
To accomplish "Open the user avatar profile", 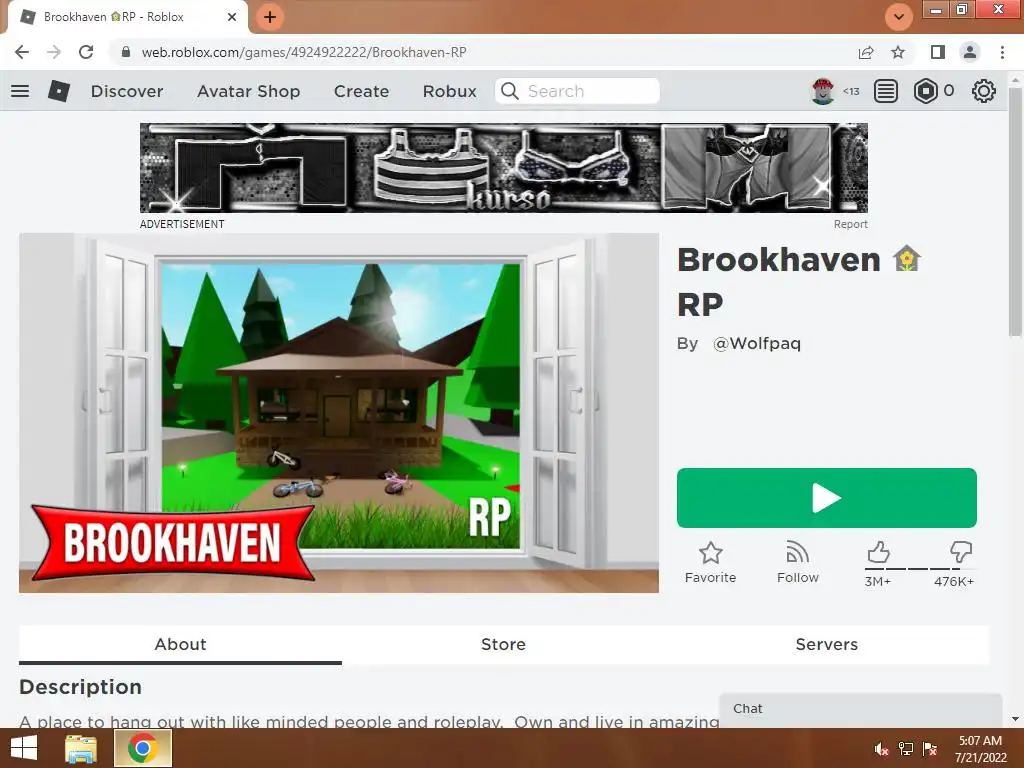I will point(823,91).
